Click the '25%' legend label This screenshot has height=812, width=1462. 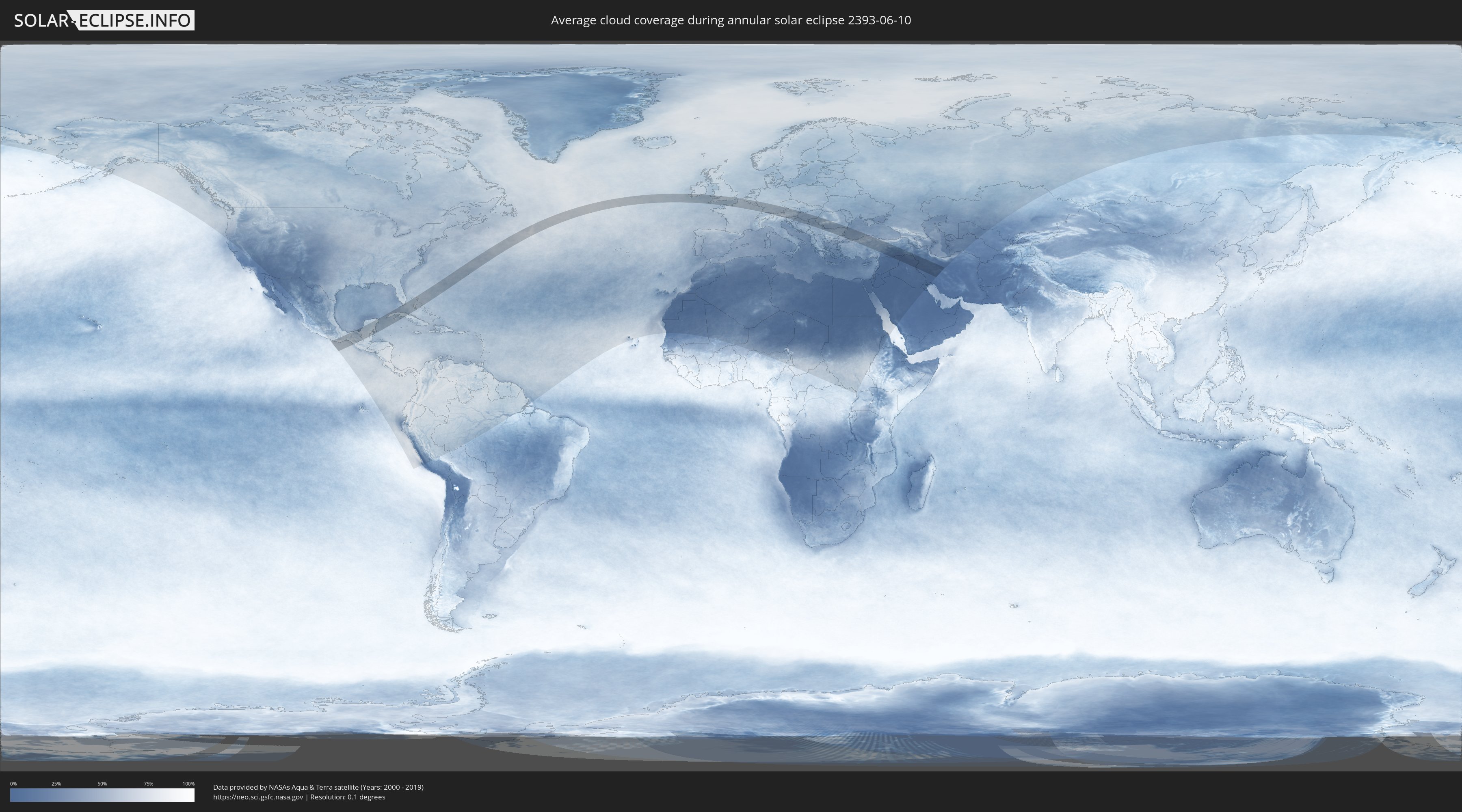56,784
